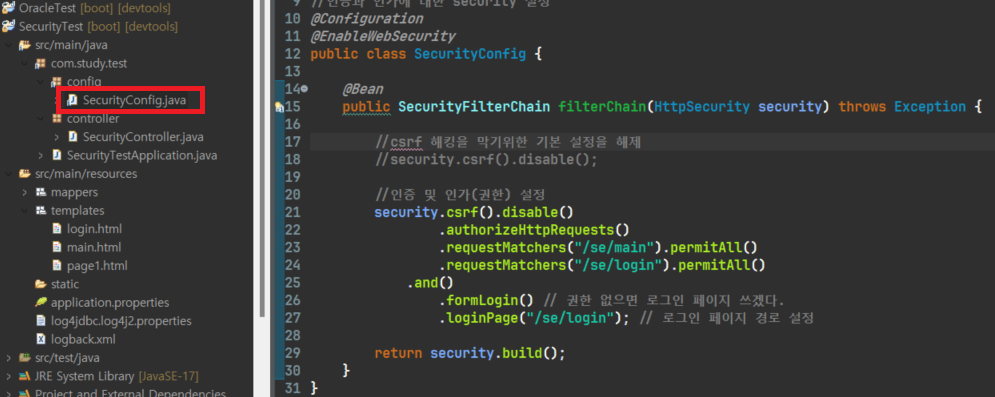Expand the JRE System Library arrow
Image resolution: width=995 pixels, height=397 pixels.
click(8, 376)
